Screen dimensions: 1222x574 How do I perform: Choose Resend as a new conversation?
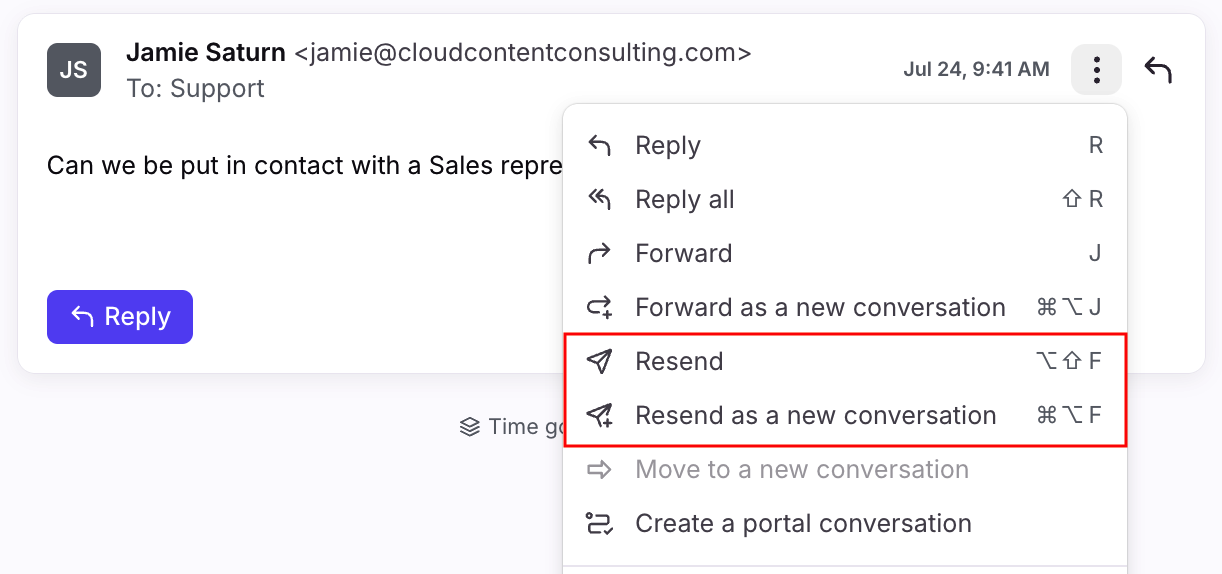pyautogui.click(x=816, y=416)
